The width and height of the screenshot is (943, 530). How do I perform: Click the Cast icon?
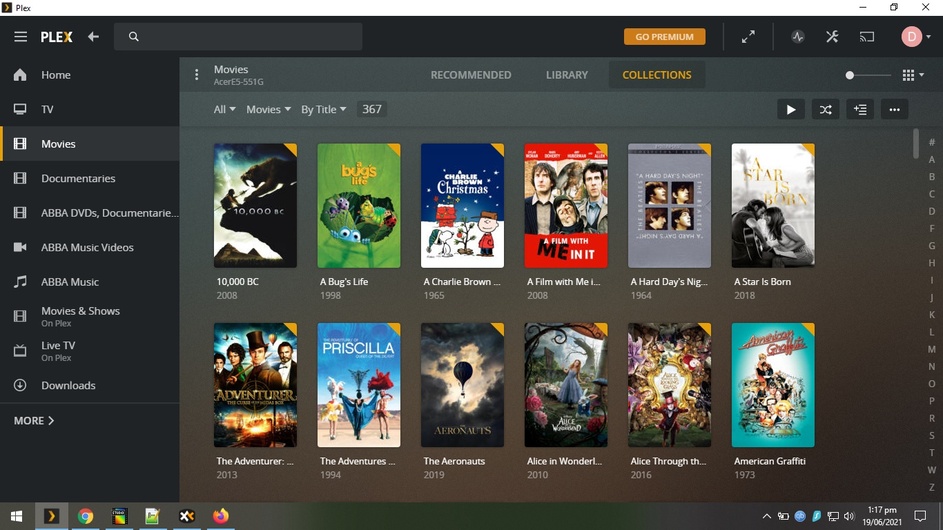click(867, 37)
